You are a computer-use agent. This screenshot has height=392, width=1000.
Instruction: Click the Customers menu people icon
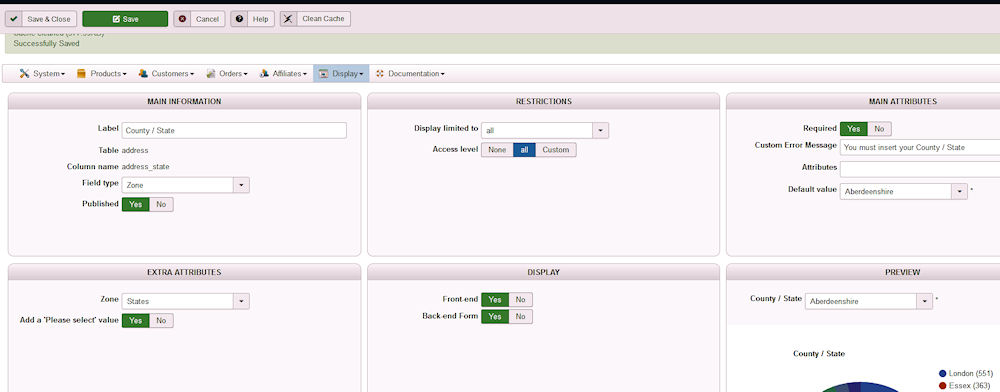(x=143, y=73)
